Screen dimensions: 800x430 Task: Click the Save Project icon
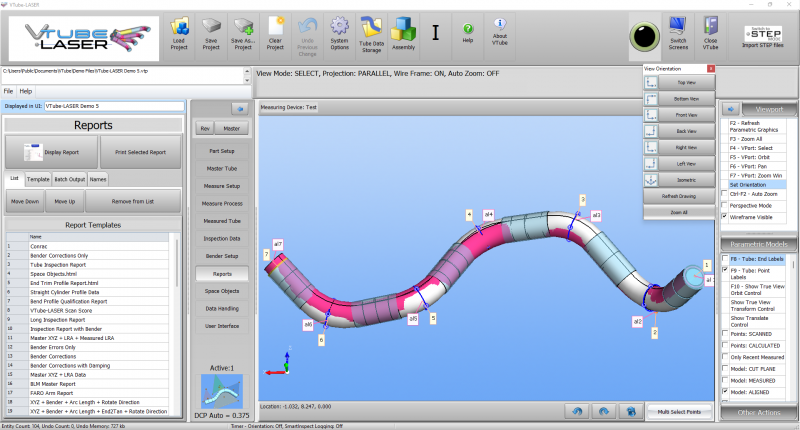(211, 27)
